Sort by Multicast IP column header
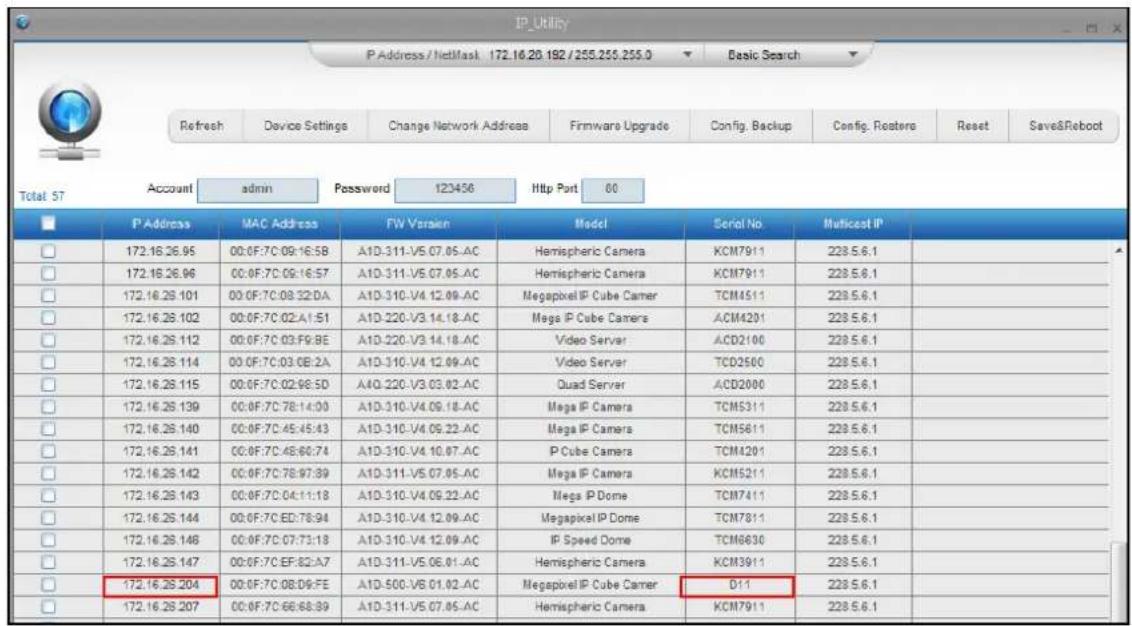The height and width of the screenshot is (626, 1132). [x=853, y=224]
